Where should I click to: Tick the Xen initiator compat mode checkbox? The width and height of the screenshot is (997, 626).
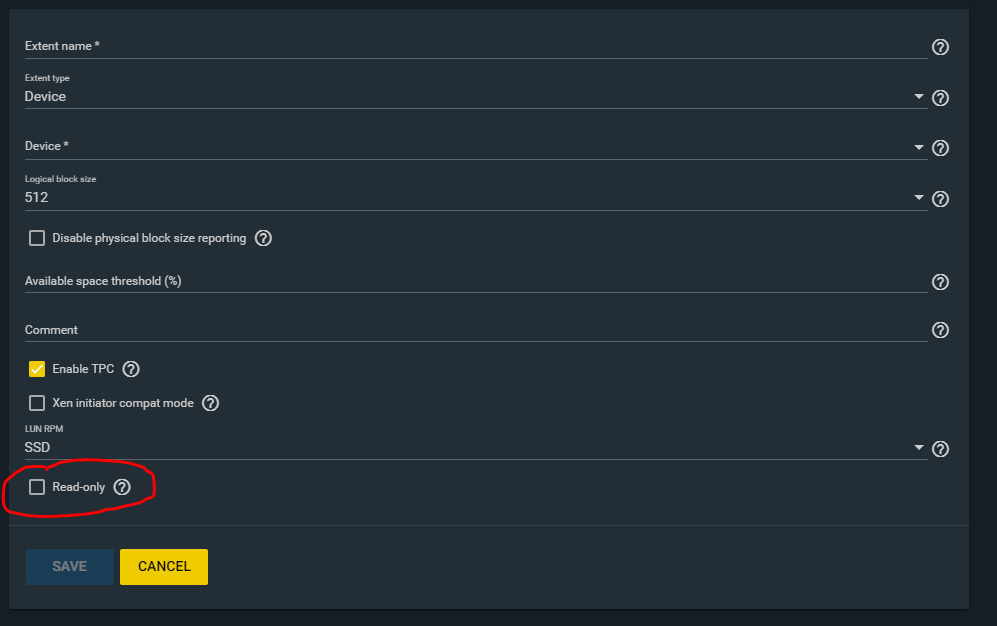pos(37,403)
